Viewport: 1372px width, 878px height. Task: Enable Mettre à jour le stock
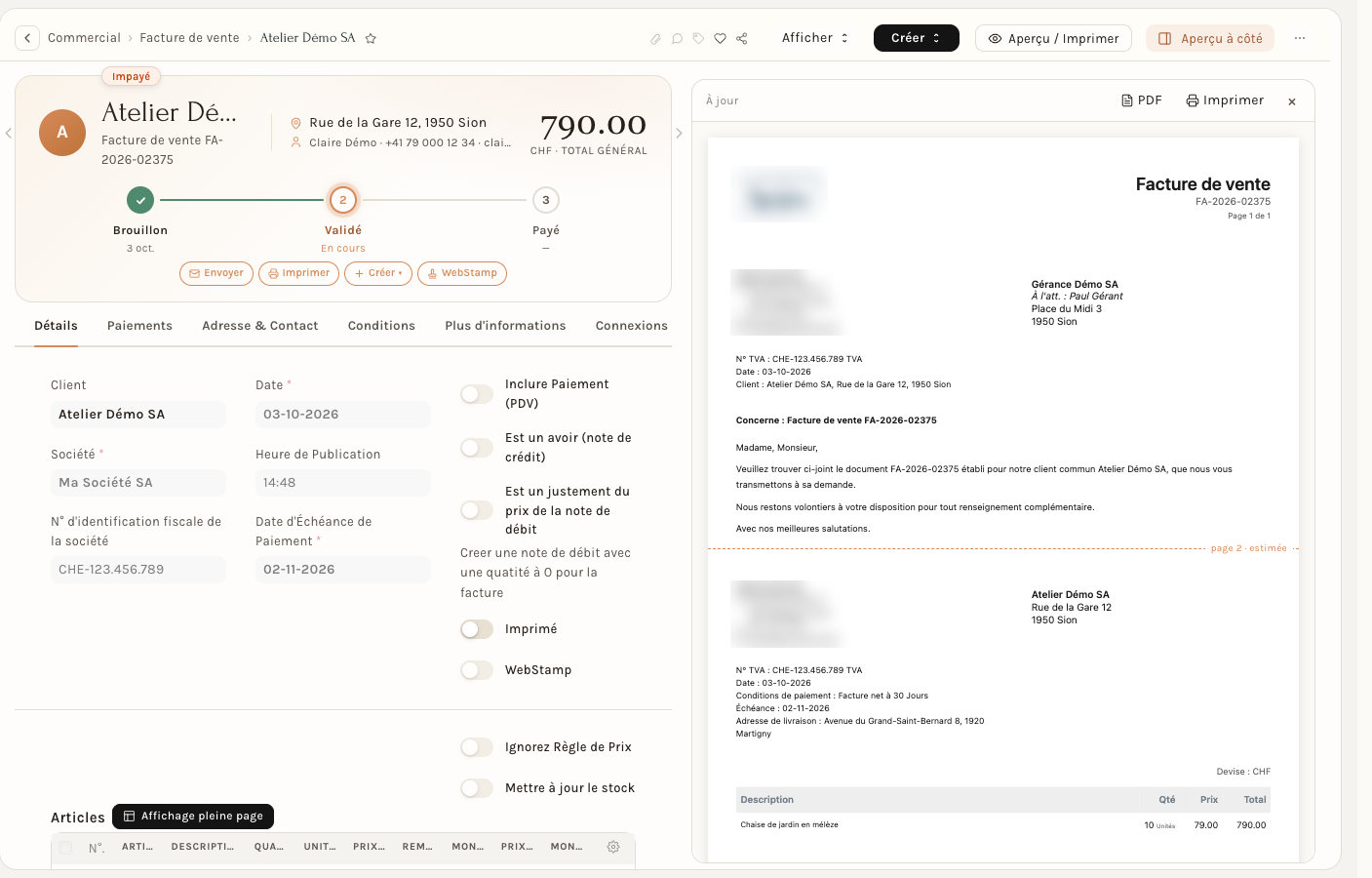point(477,788)
